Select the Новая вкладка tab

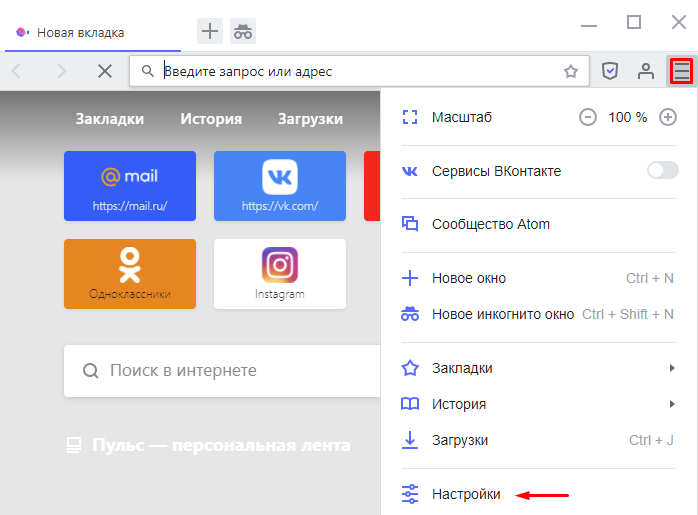(x=93, y=32)
